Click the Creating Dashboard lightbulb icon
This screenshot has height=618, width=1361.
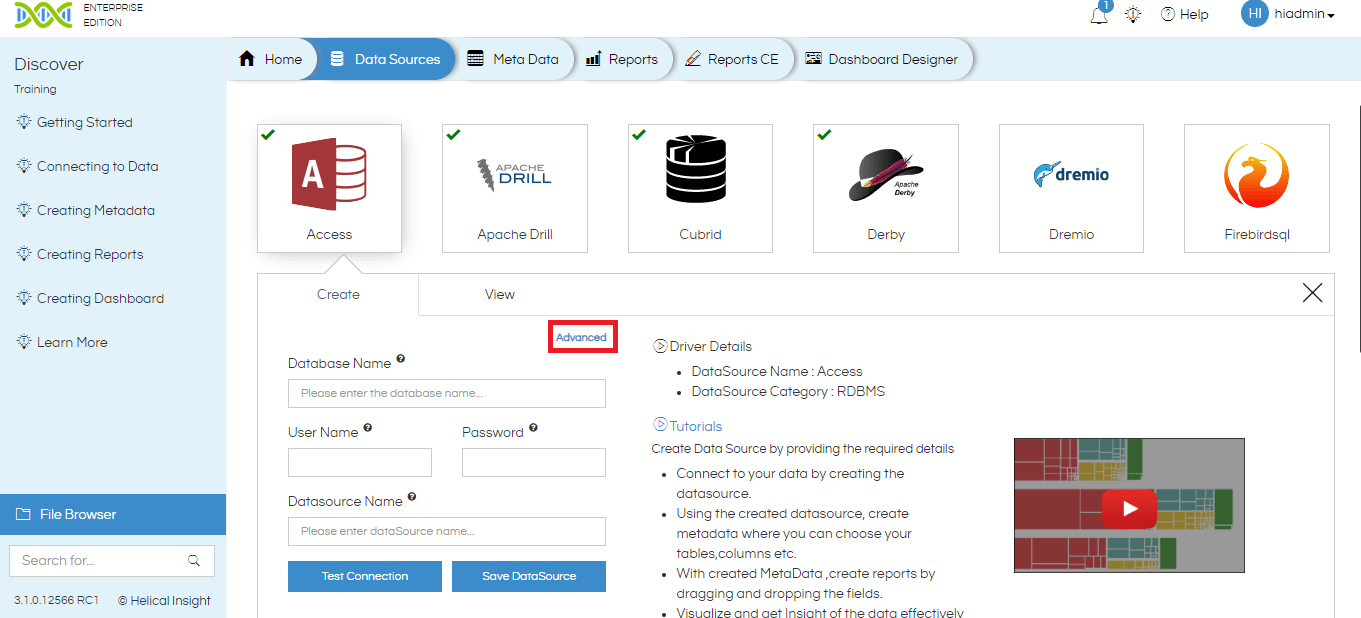pyautogui.click(x=24, y=298)
